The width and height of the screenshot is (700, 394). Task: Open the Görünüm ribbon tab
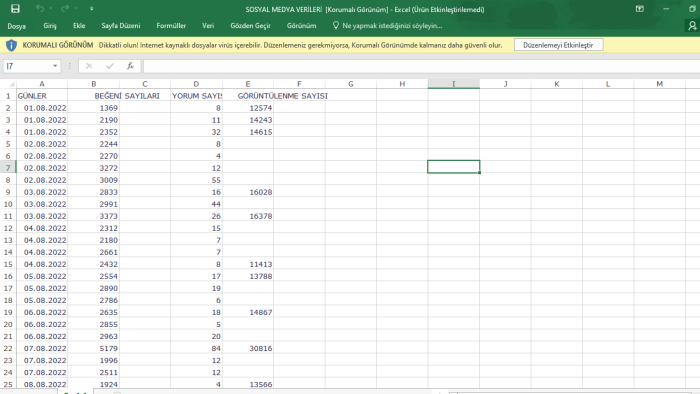pyautogui.click(x=301, y=26)
